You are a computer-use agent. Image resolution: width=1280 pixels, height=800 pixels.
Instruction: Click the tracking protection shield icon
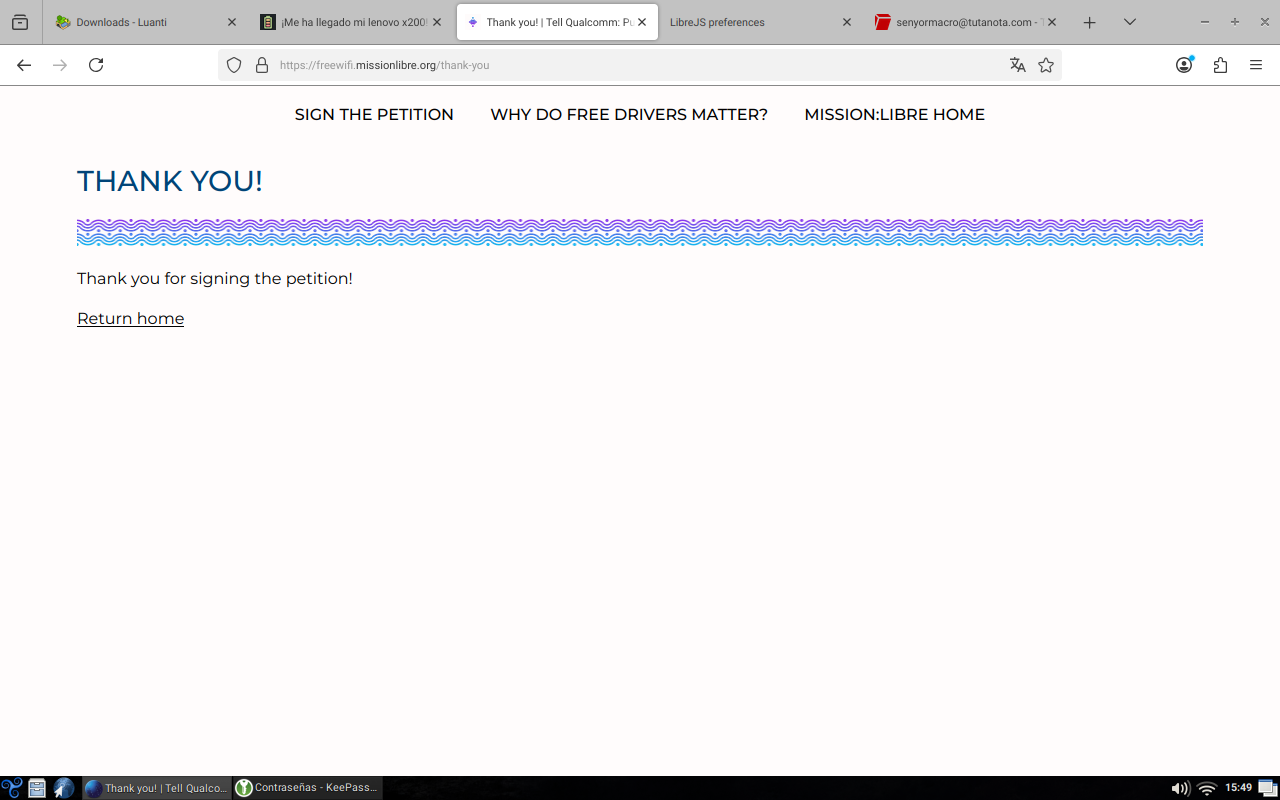click(x=234, y=65)
